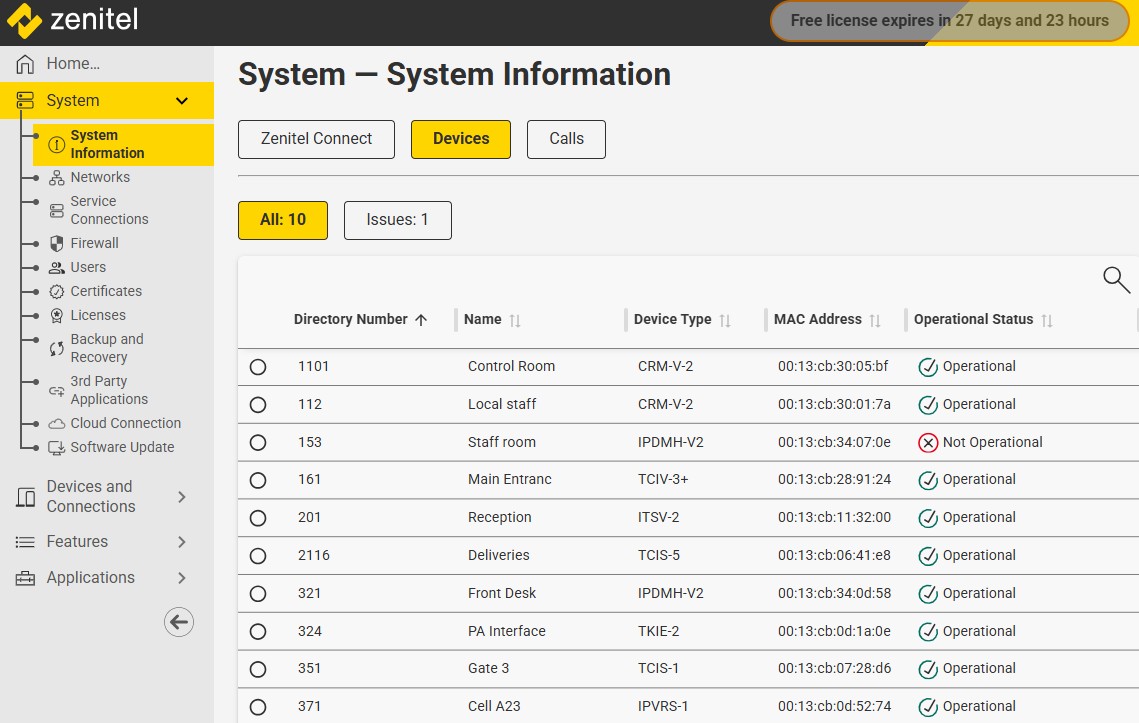Click the Certificates badge icon
Viewport: 1139px width, 723px height.
57,291
